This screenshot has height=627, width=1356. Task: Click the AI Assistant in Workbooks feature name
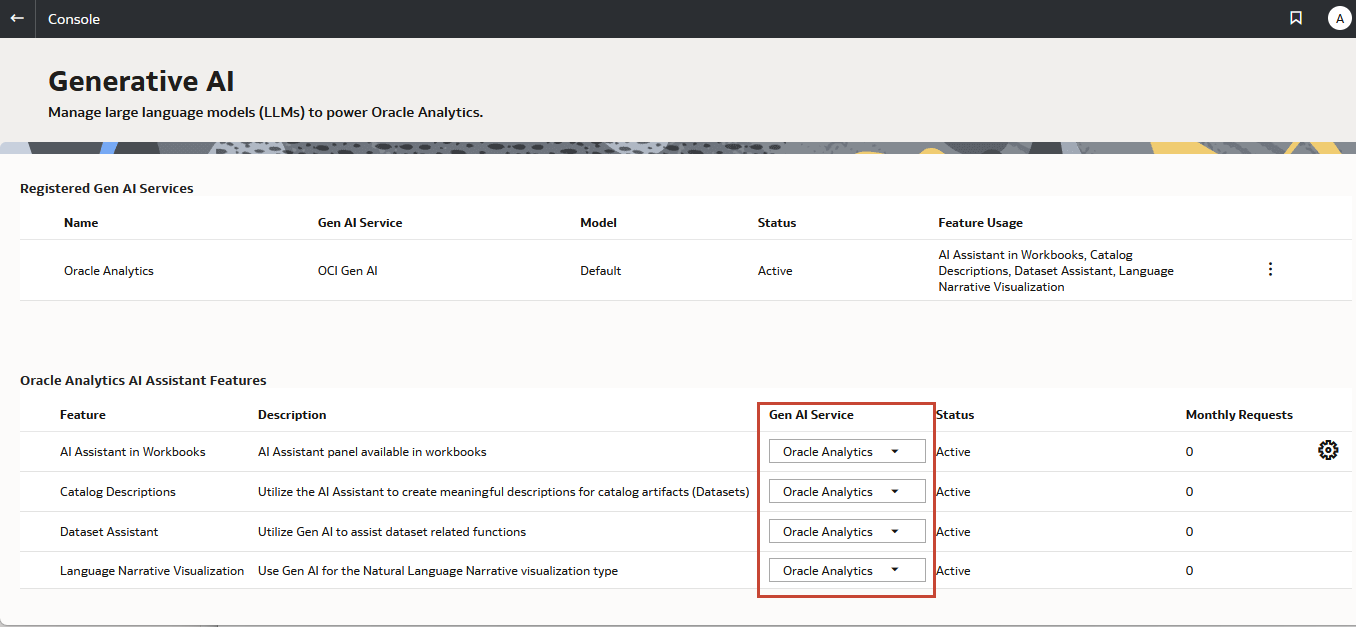tap(132, 452)
